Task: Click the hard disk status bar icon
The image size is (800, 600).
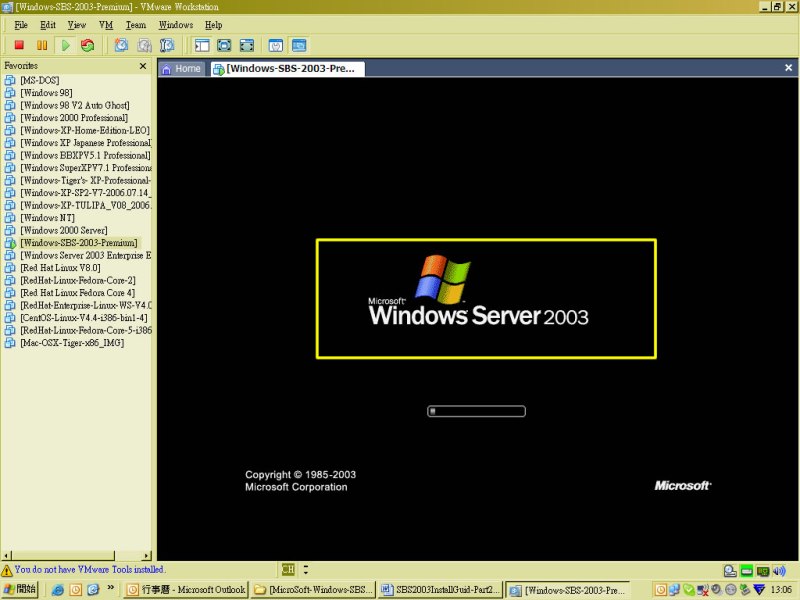Action: click(x=730, y=571)
